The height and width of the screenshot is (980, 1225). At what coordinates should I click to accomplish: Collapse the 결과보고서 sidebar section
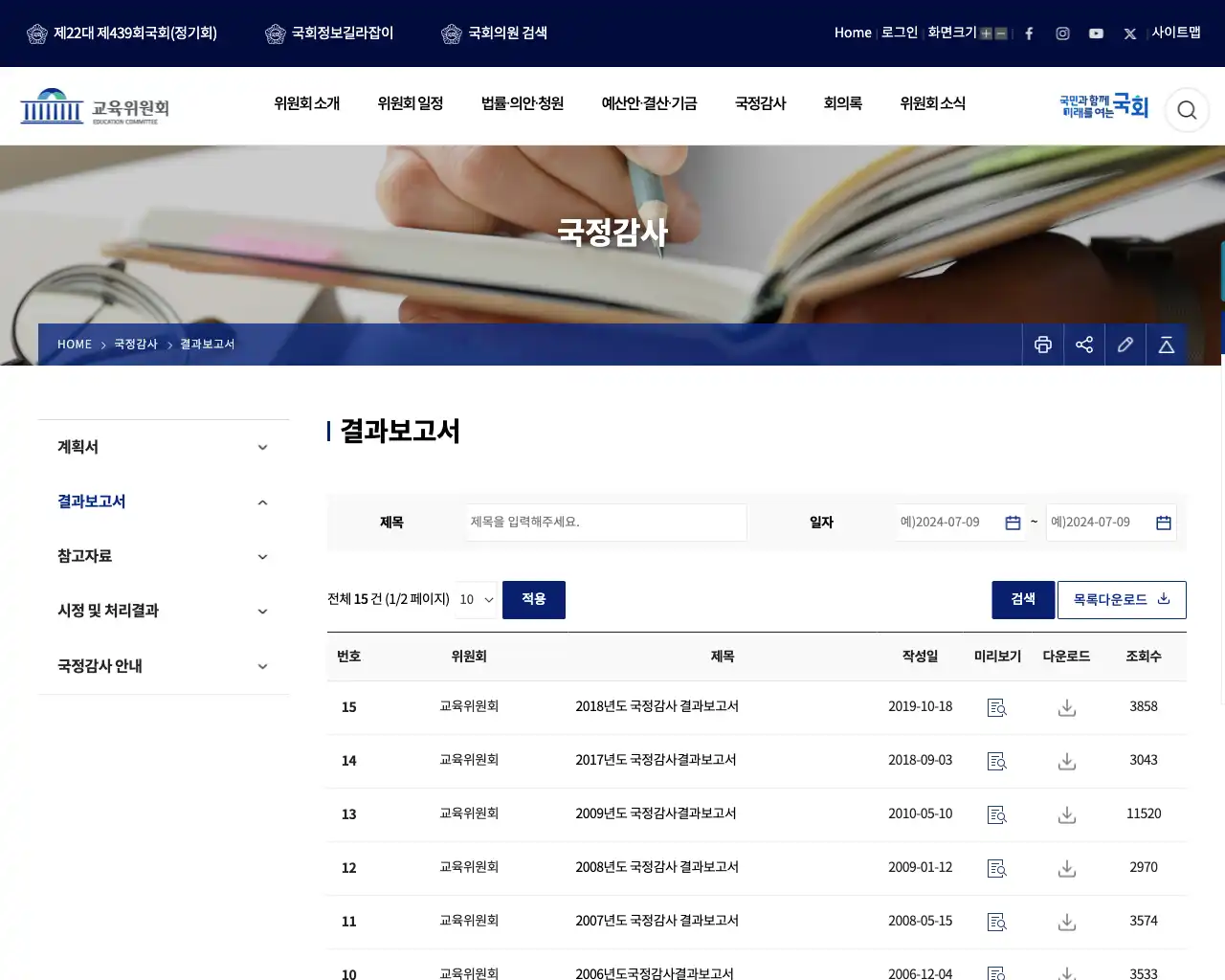coord(164,501)
